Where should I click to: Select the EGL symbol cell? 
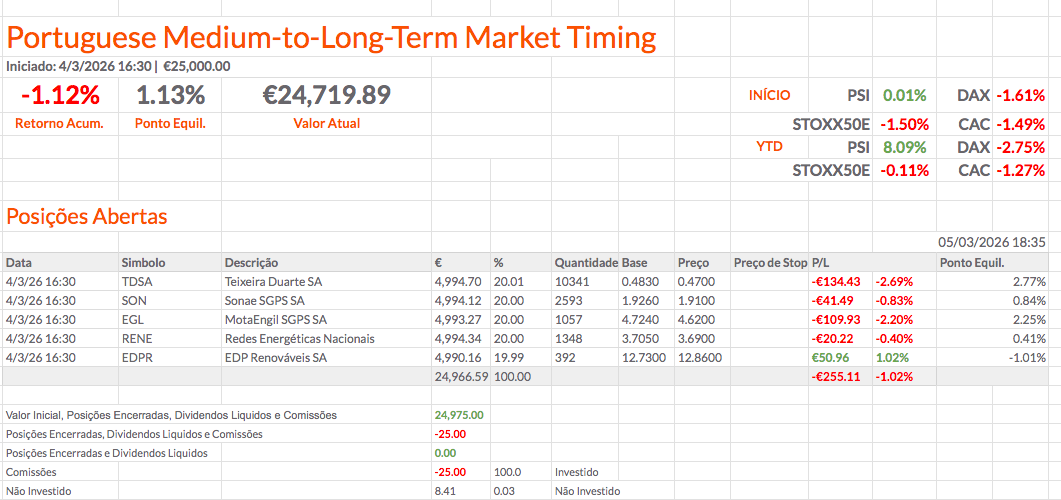point(132,320)
